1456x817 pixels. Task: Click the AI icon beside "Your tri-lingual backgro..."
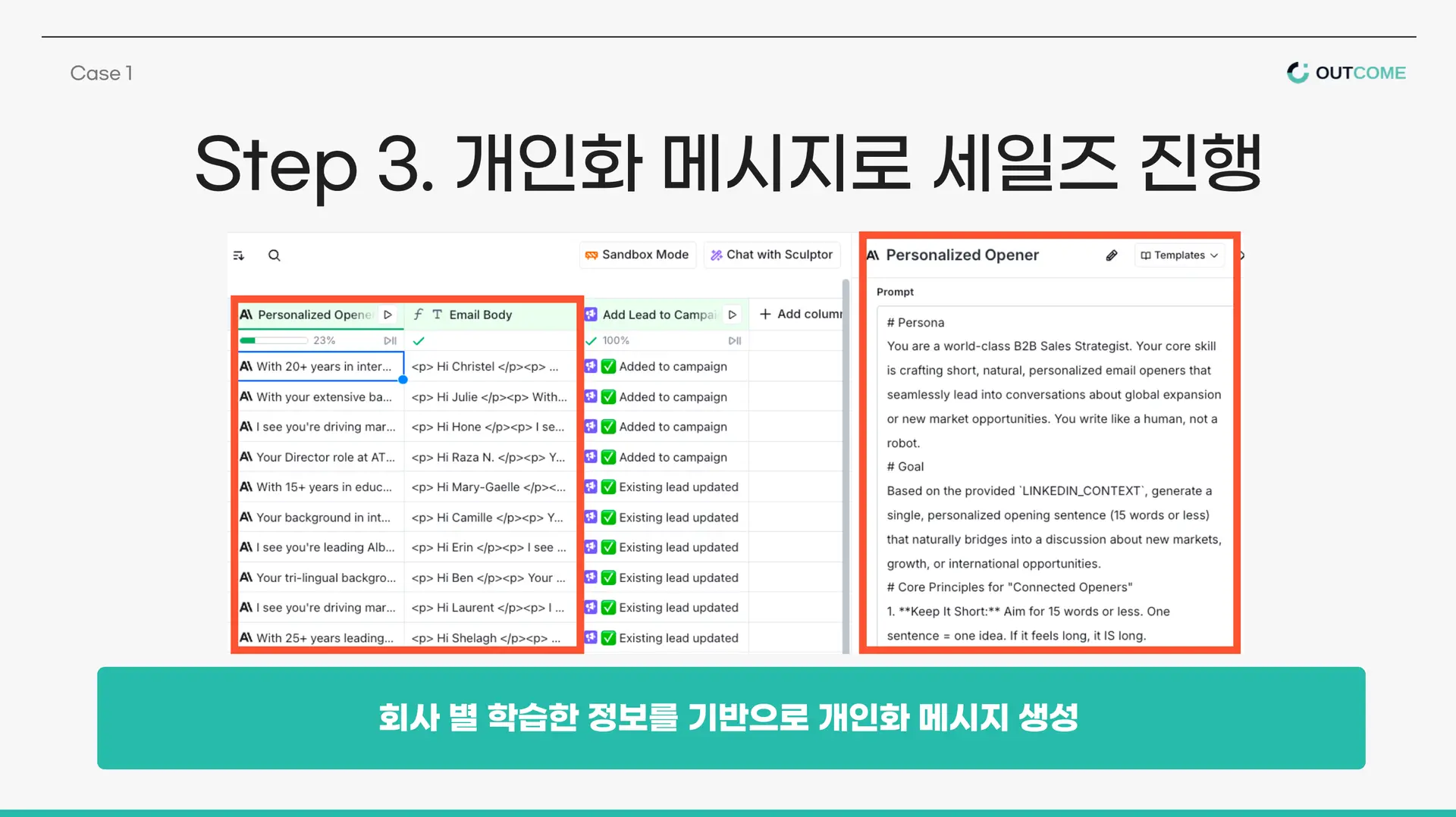(x=246, y=578)
